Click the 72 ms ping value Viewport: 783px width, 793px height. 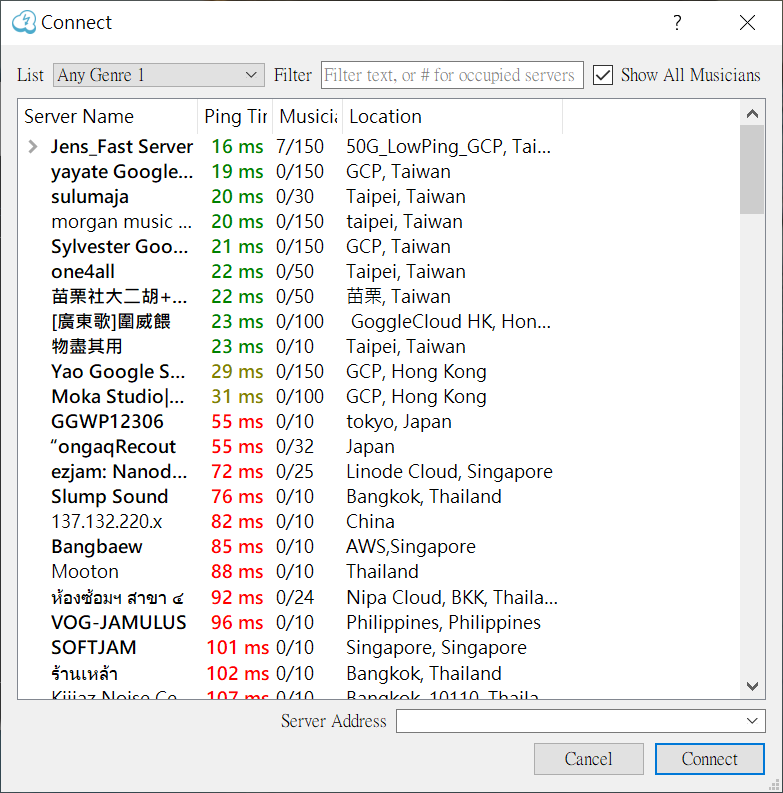click(x=237, y=472)
